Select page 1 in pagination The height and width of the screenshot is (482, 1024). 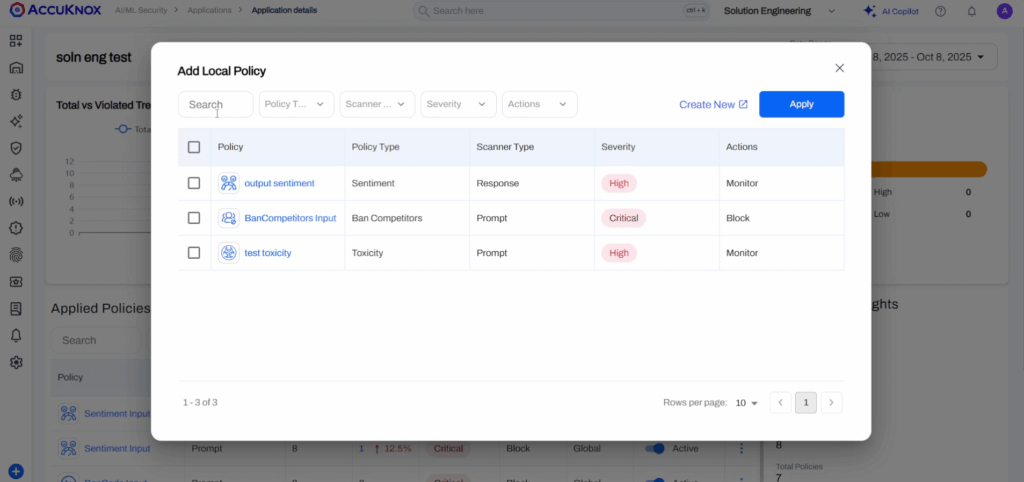(x=806, y=403)
